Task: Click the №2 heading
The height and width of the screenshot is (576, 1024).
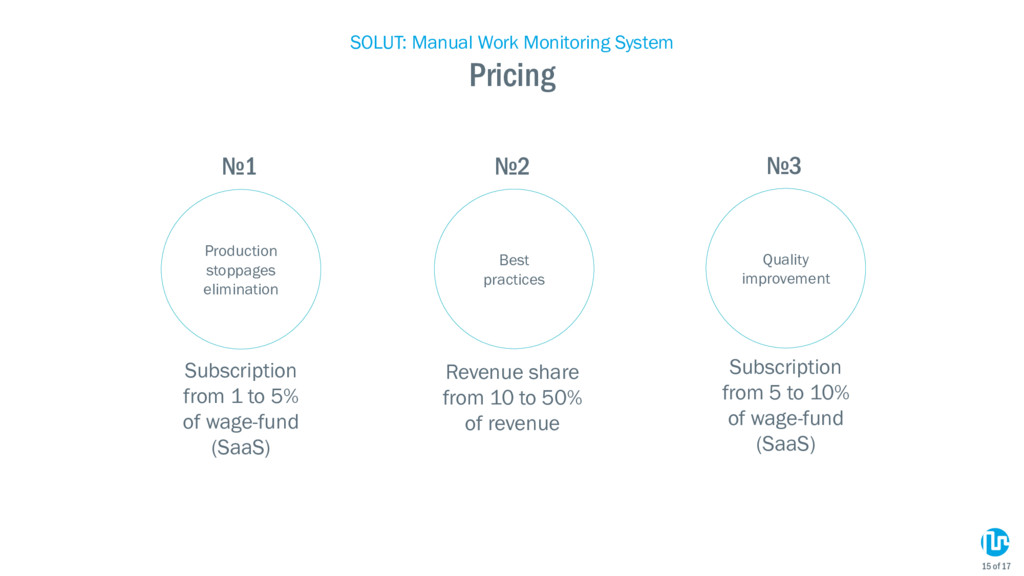Action: 512,167
